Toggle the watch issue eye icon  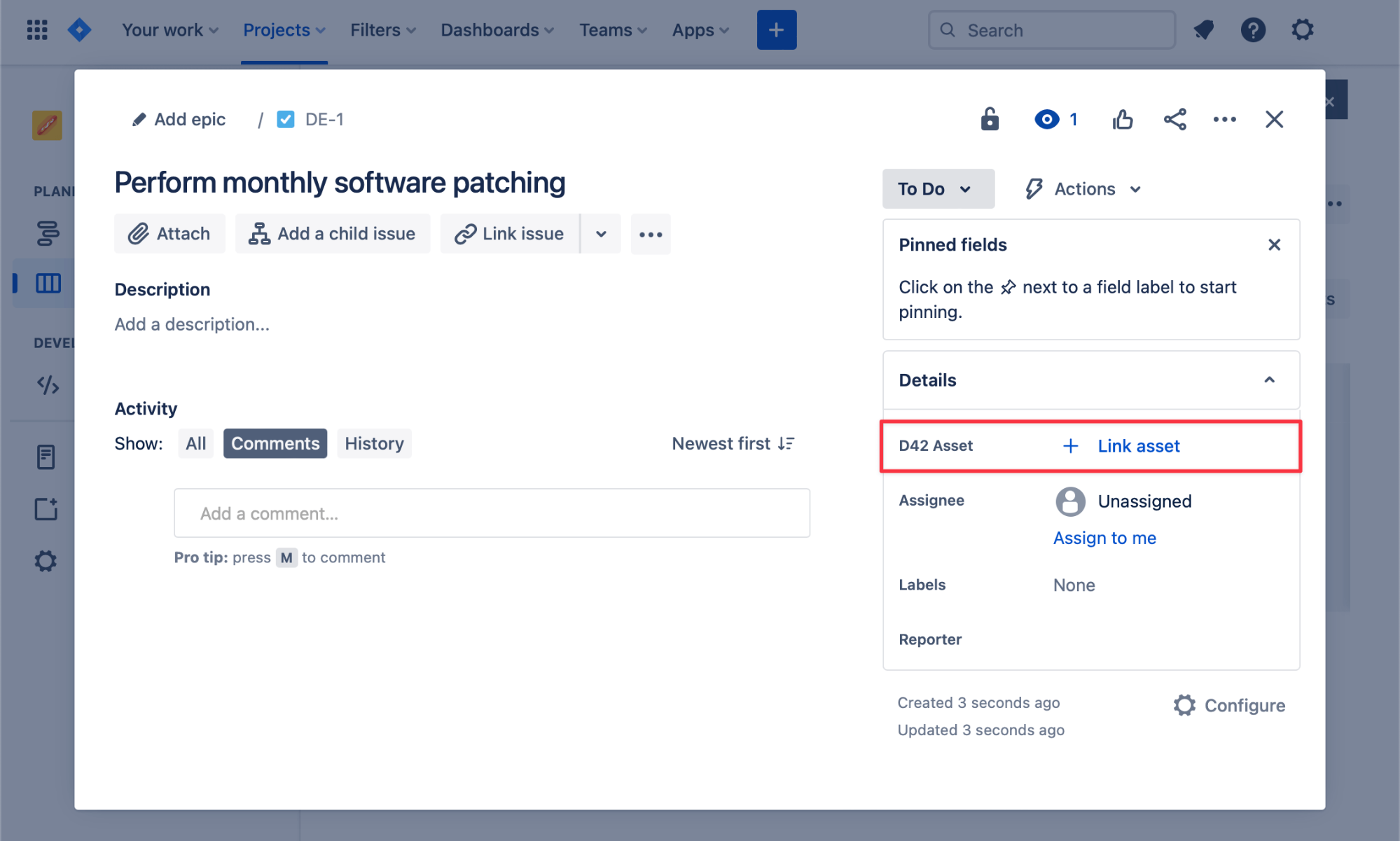click(1046, 119)
